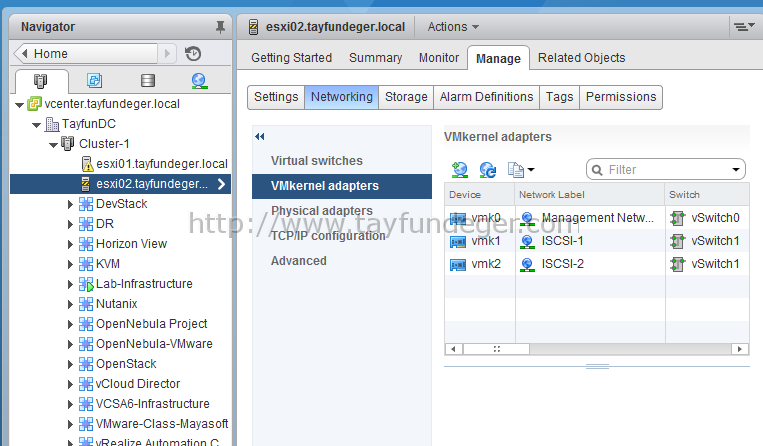This screenshot has width=763, height=446.
Task: Sort by Switch column header
Action: (x=707, y=195)
